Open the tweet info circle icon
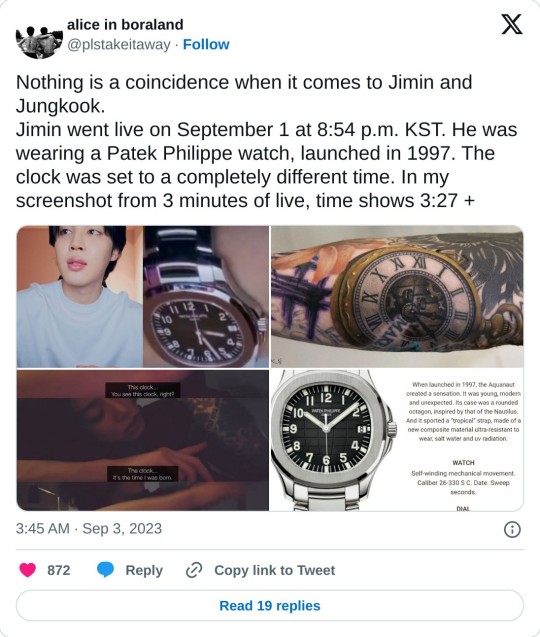Viewport: 540px width, 637px height. (x=512, y=529)
